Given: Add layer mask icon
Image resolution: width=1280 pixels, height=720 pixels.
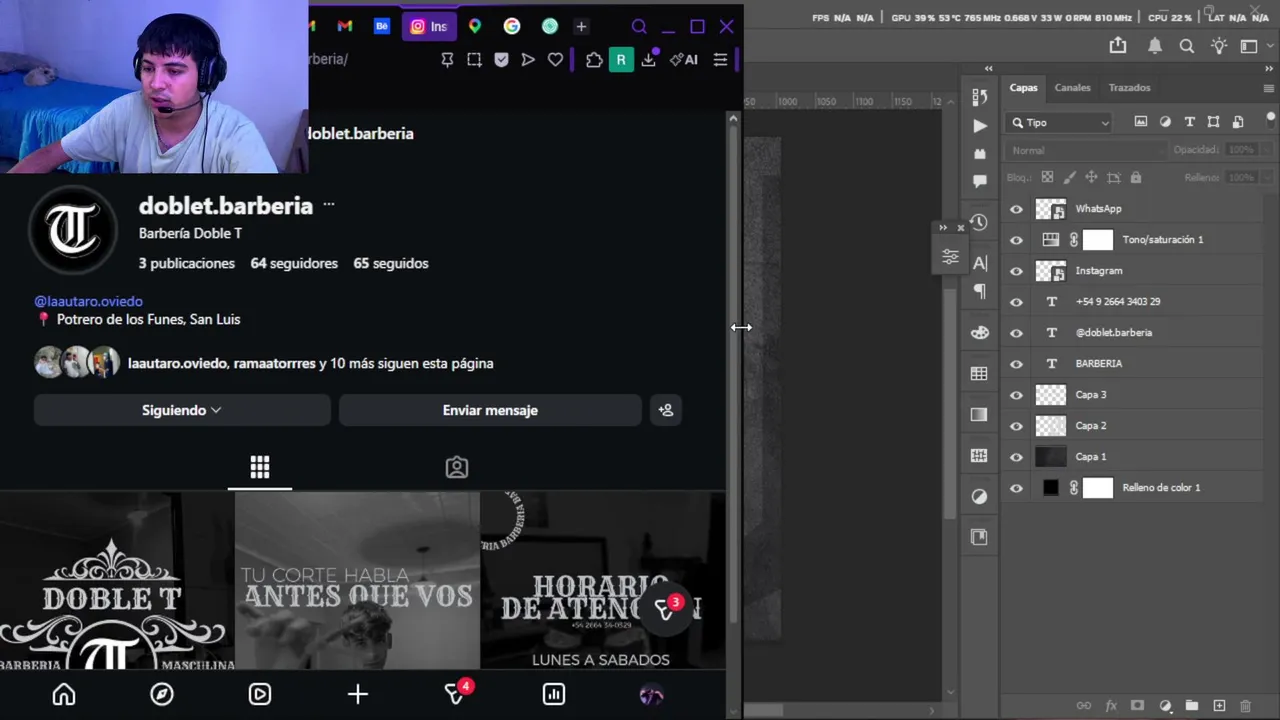Looking at the screenshot, I should click(1137, 706).
